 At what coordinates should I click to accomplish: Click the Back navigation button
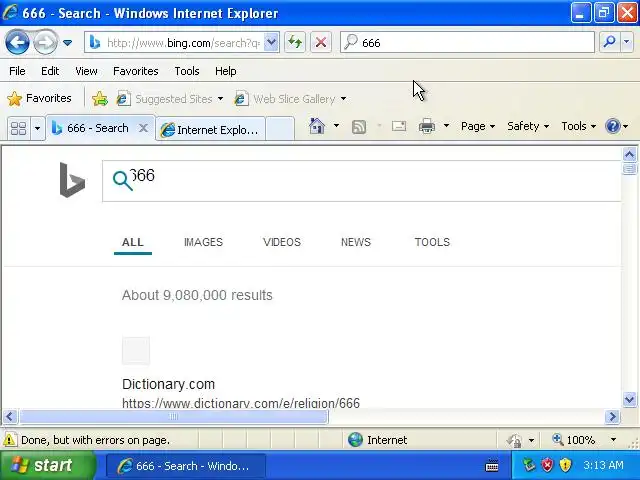17,42
